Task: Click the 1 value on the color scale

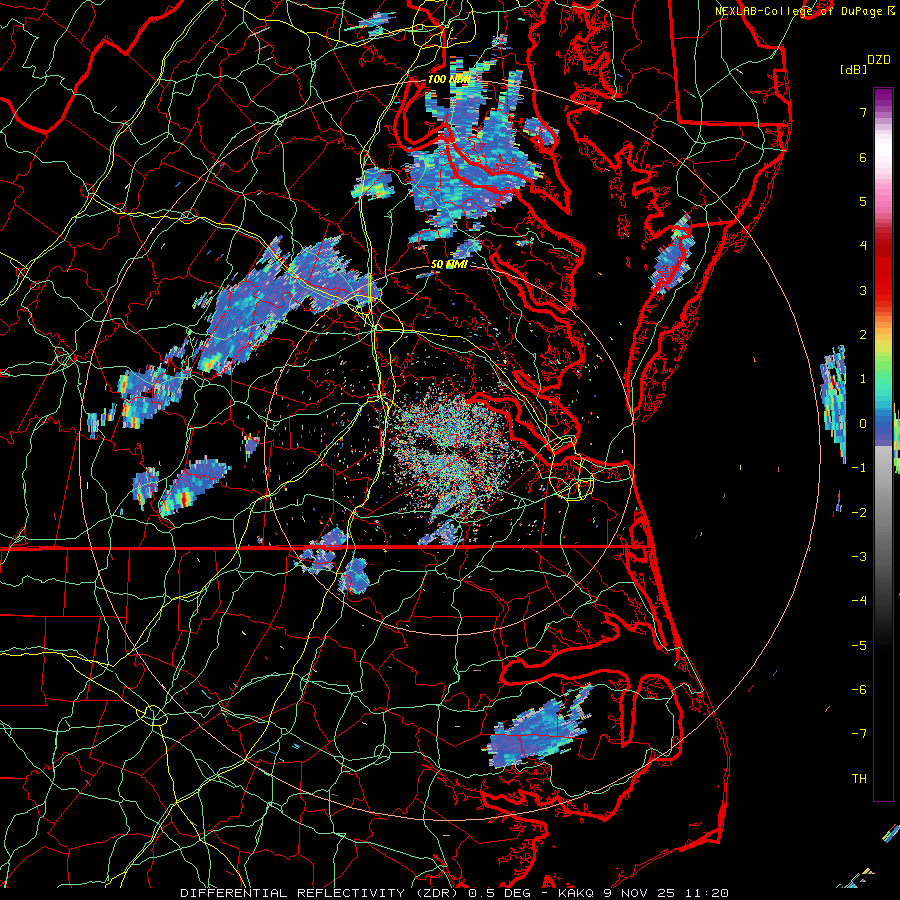Action: [863, 379]
